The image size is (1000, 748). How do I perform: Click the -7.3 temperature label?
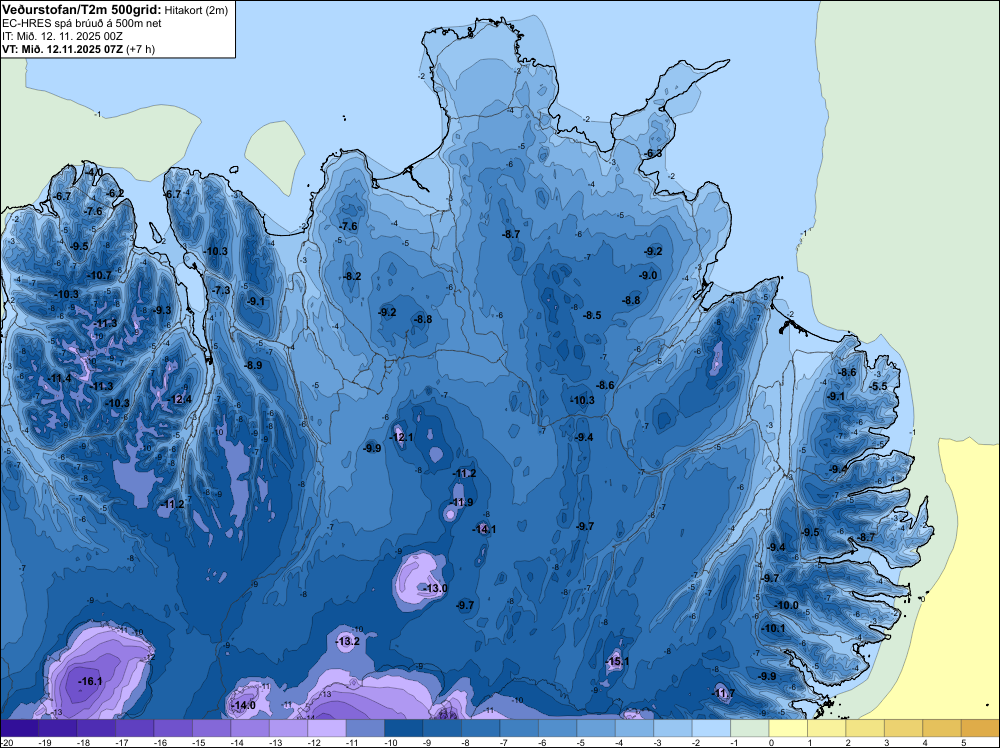[221, 290]
